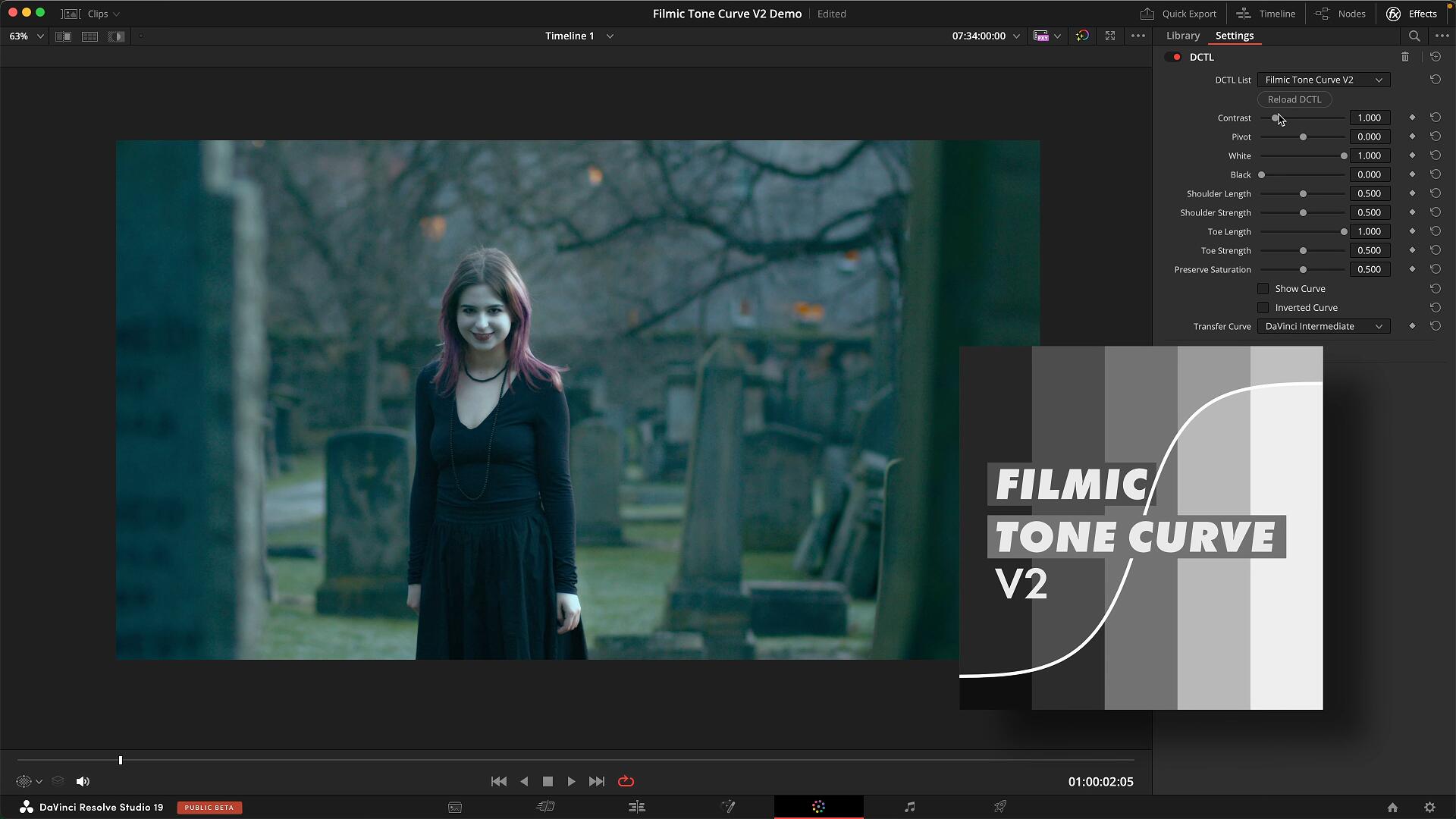Toggle the DCTL node enable button
Viewport: 1456px width, 819px height.
[1177, 57]
